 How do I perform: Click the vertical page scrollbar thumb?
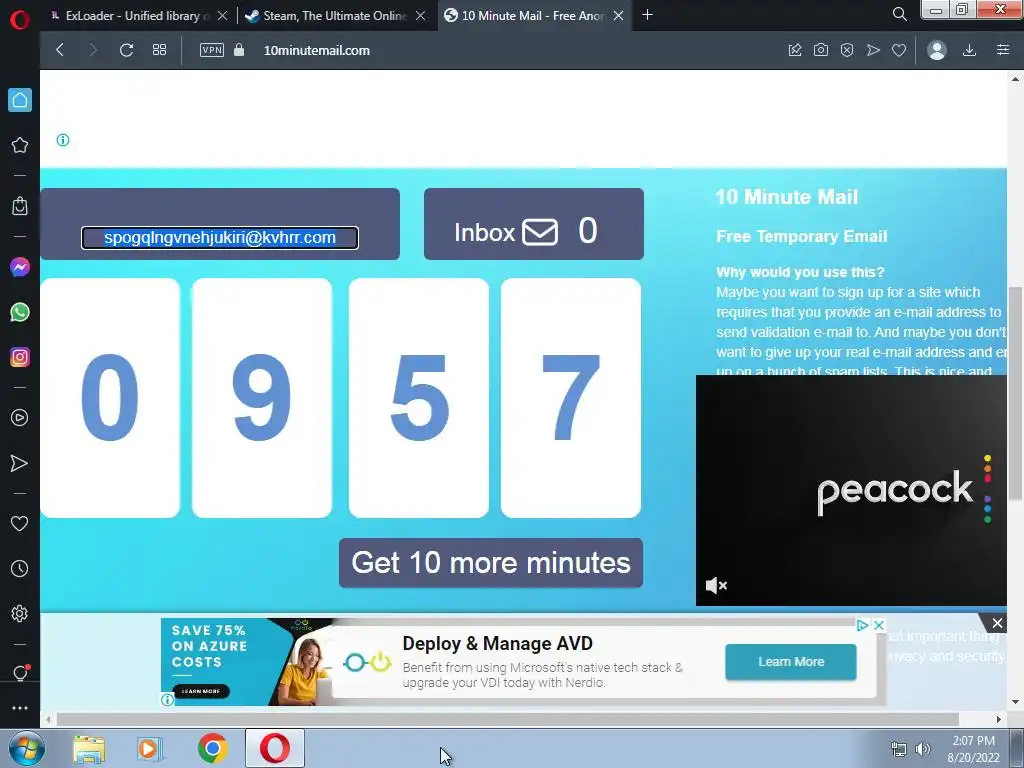tap(1015, 393)
